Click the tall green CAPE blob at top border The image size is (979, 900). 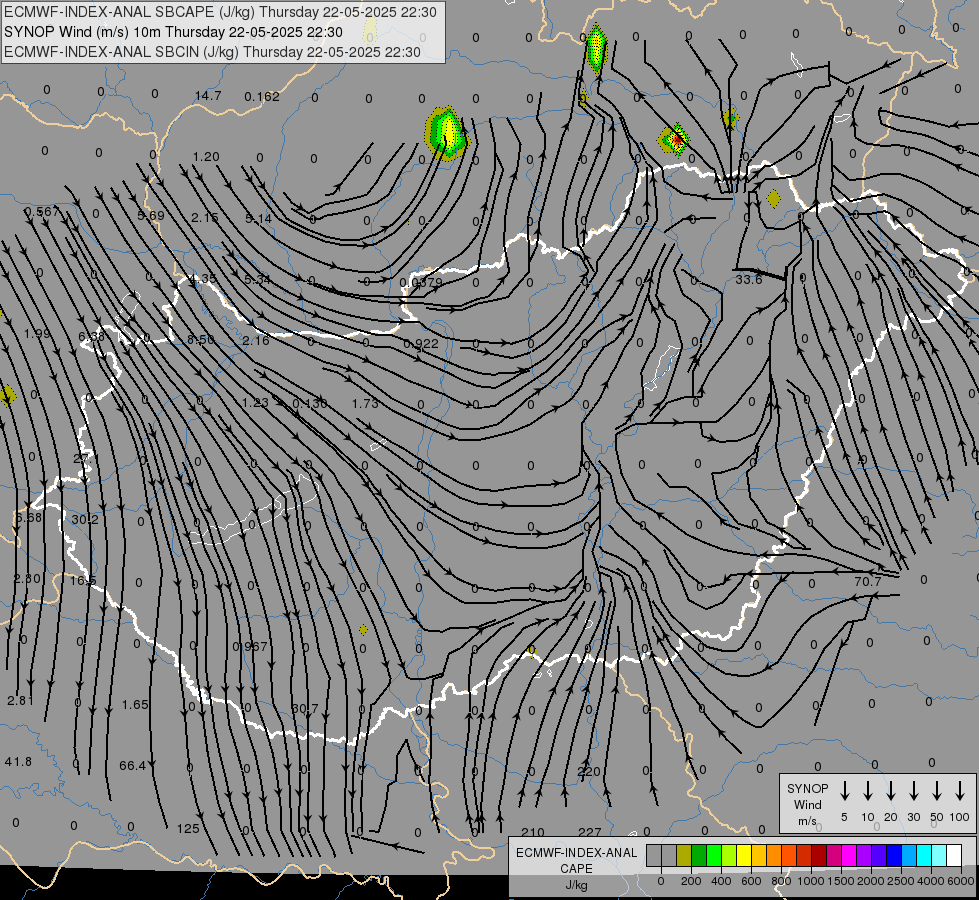596,48
